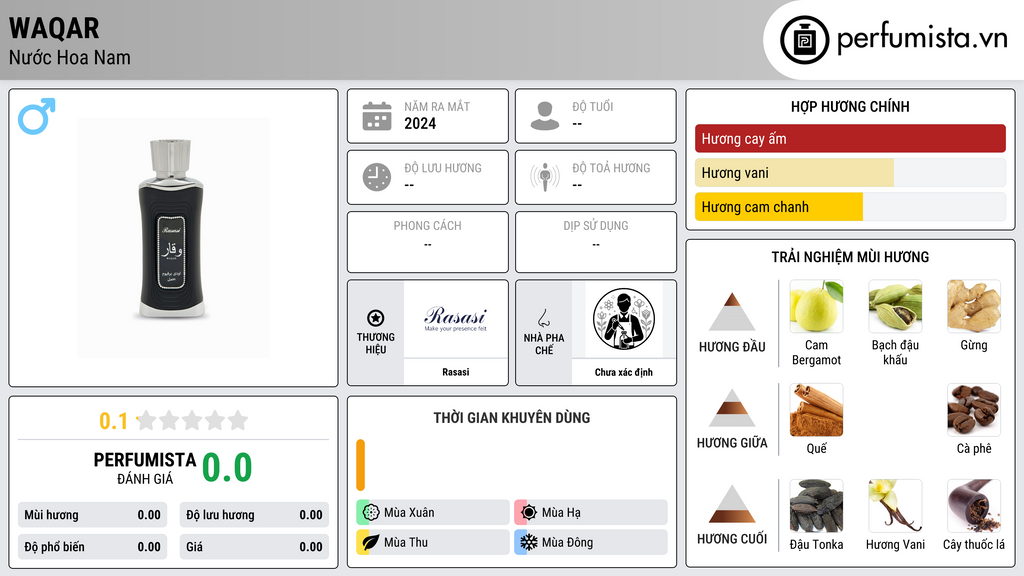Click the Hương cay ấm red bar
The width and height of the screenshot is (1024, 576).
850,138
